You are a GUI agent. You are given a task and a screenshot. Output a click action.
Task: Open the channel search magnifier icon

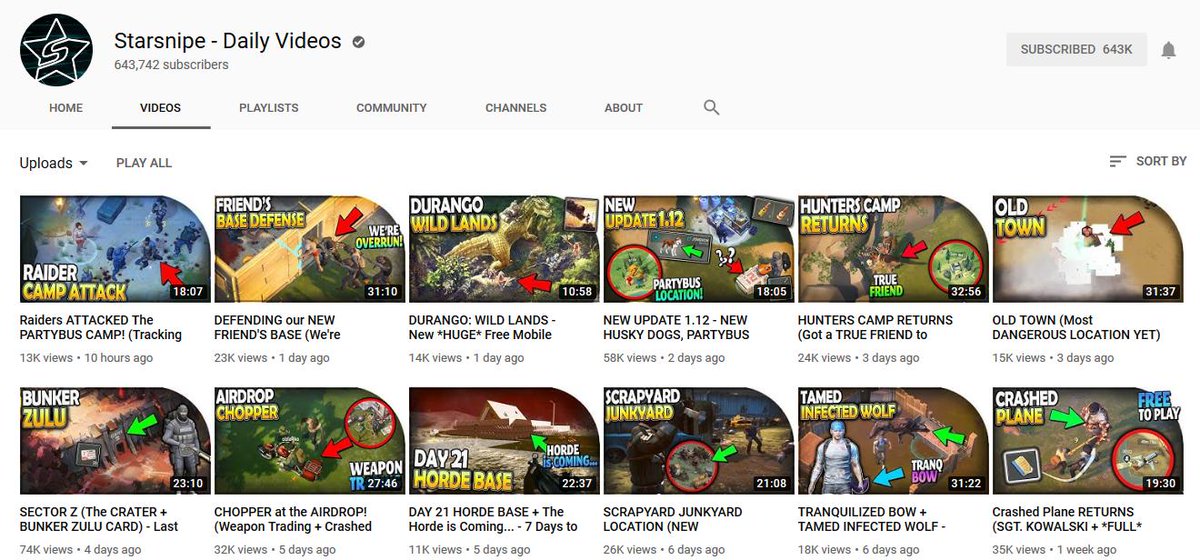[711, 107]
